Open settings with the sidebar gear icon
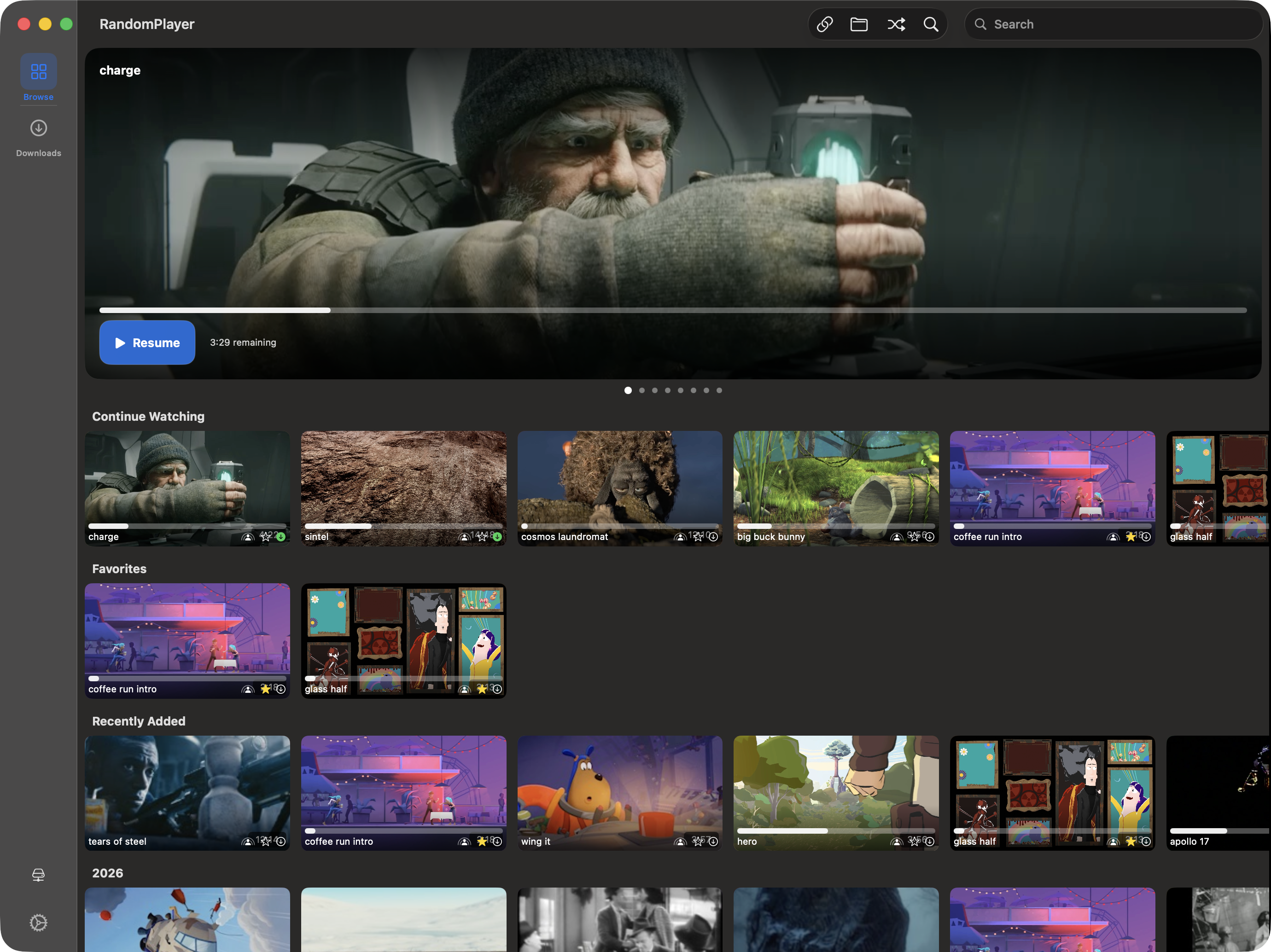This screenshot has height=952, width=1271. (39, 923)
